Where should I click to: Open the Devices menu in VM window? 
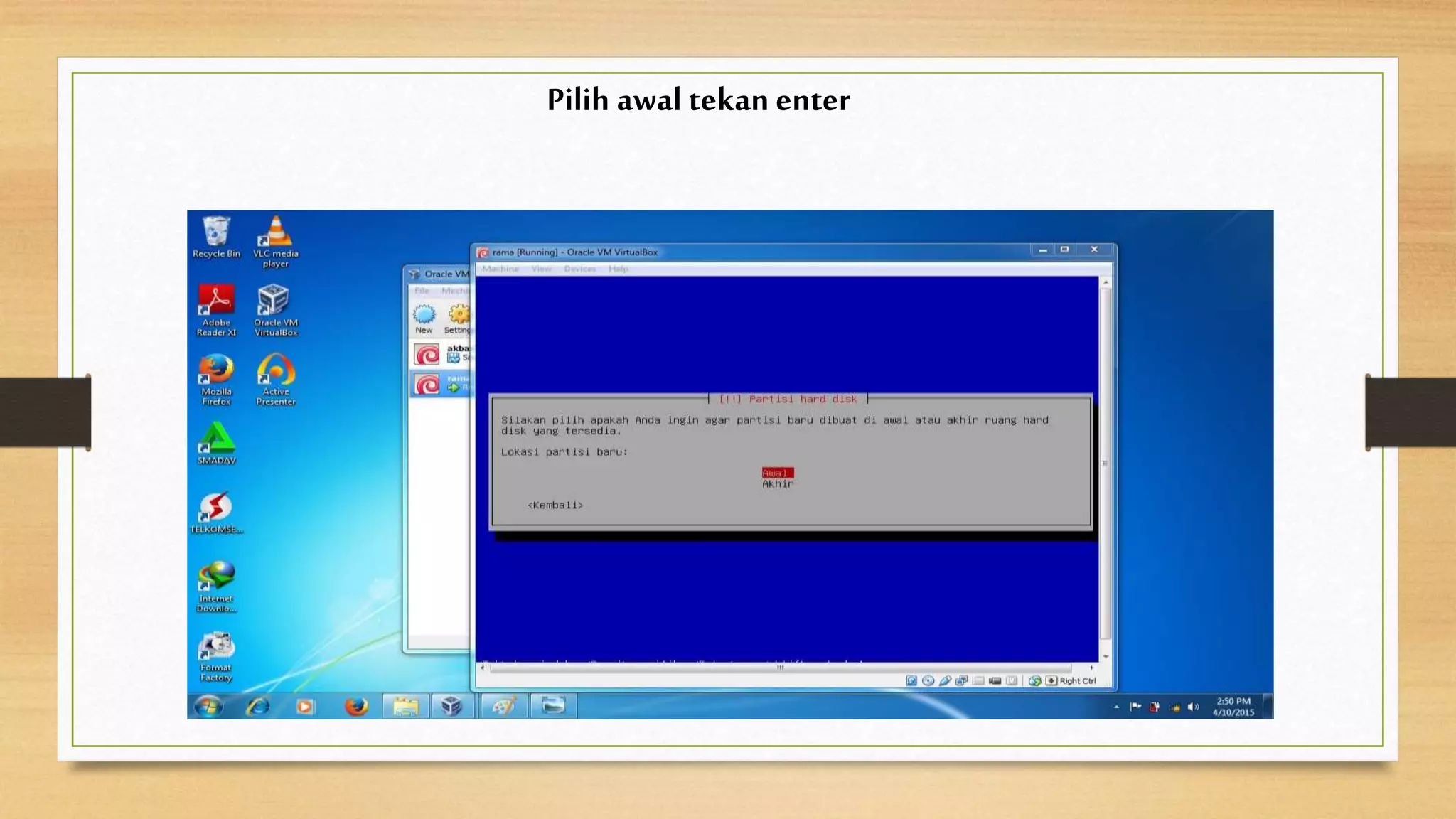[580, 269]
